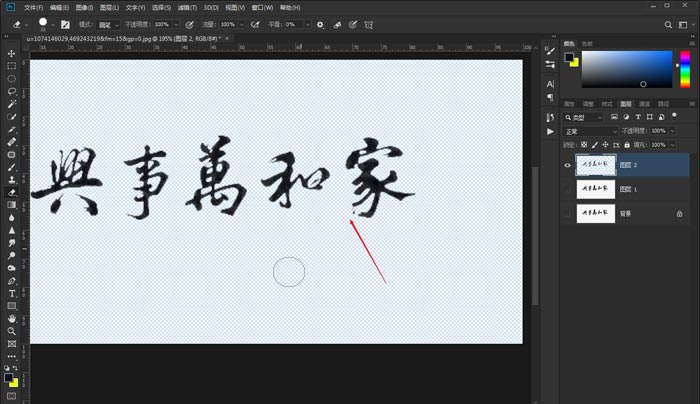Screen dimensions: 700x404
Task: Toggle lock position in Layers panel
Action: tap(605, 145)
